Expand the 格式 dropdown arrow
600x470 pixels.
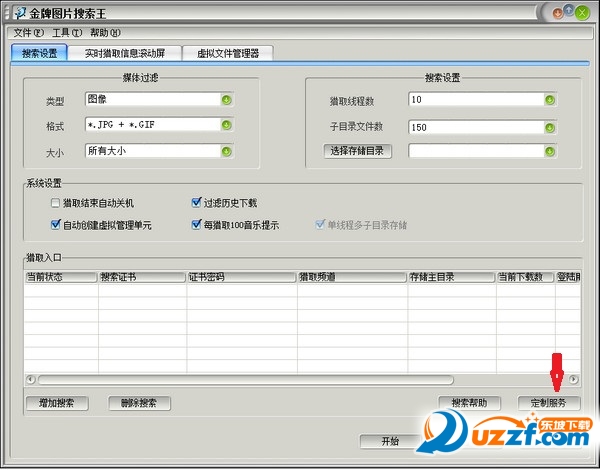[227, 125]
